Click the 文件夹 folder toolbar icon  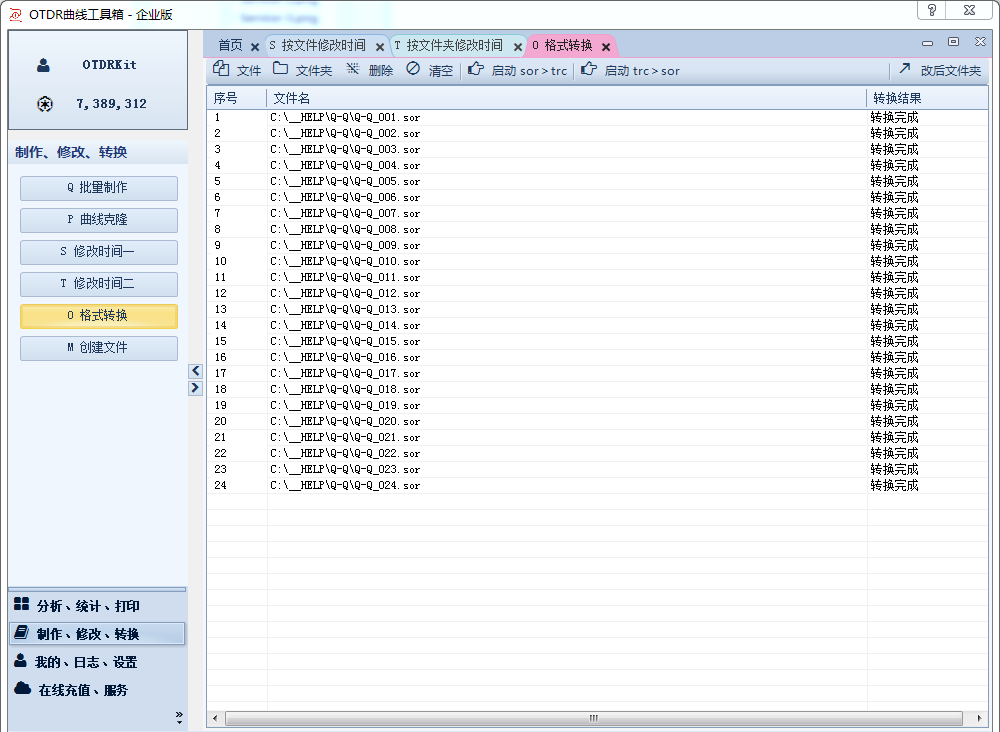[281, 70]
